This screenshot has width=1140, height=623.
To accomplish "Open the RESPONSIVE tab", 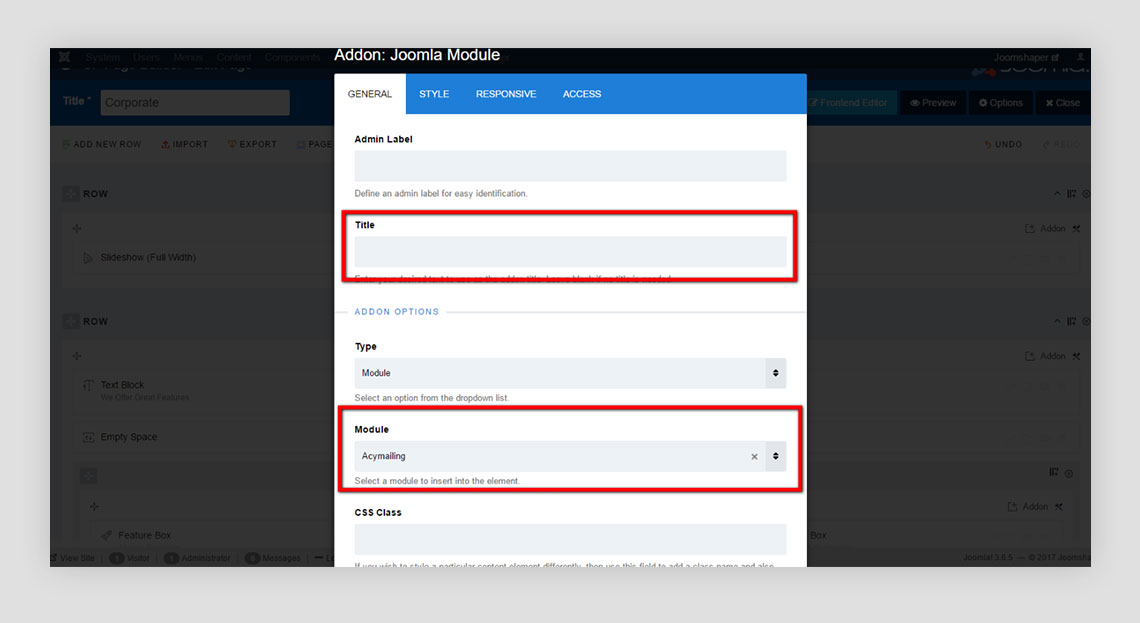I will click(x=506, y=94).
